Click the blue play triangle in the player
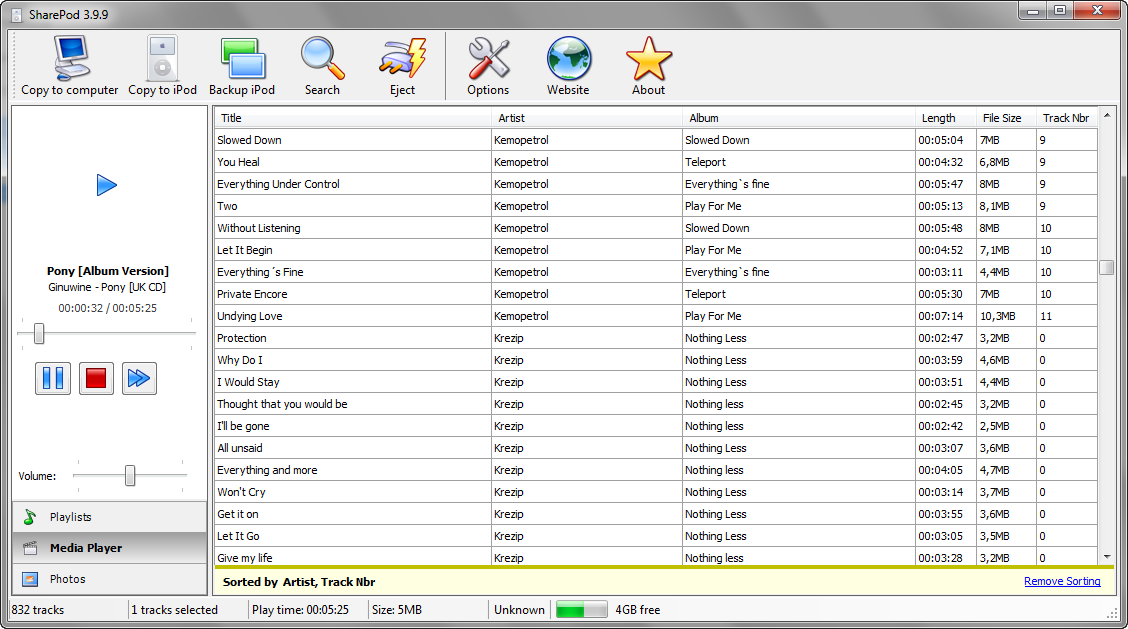This screenshot has width=1128, height=629. pyautogui.click(x=106, y=185)
